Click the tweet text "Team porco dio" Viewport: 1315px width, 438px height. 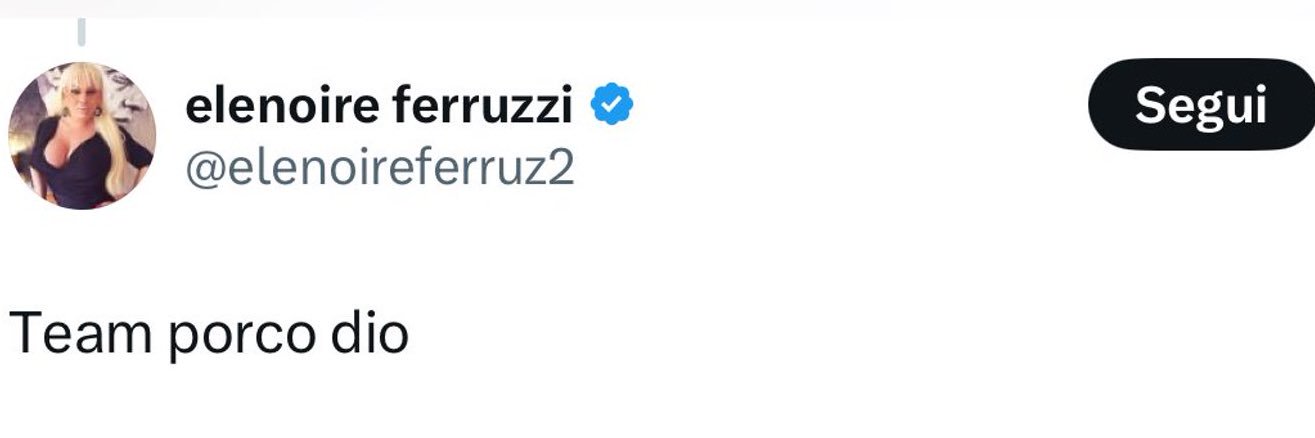pyautogui.click(x=209, y=333)
